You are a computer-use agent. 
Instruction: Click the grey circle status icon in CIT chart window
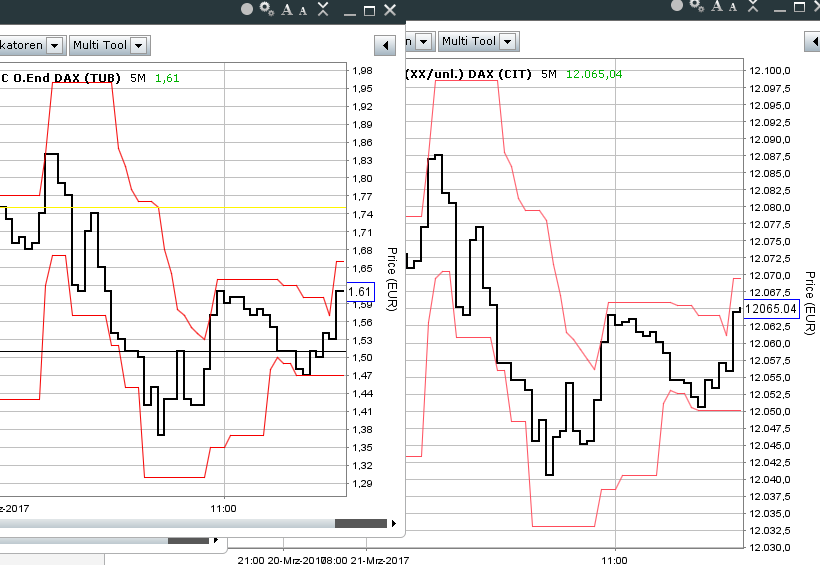pyautogui.click(x=677, y=6)
